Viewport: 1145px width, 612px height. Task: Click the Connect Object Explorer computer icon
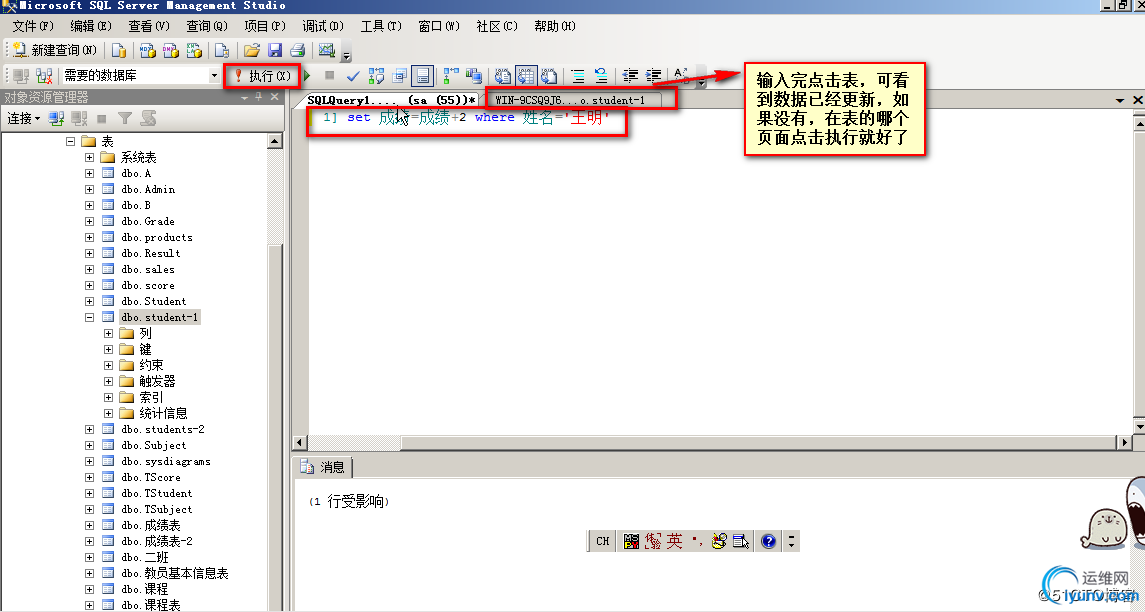55,118
